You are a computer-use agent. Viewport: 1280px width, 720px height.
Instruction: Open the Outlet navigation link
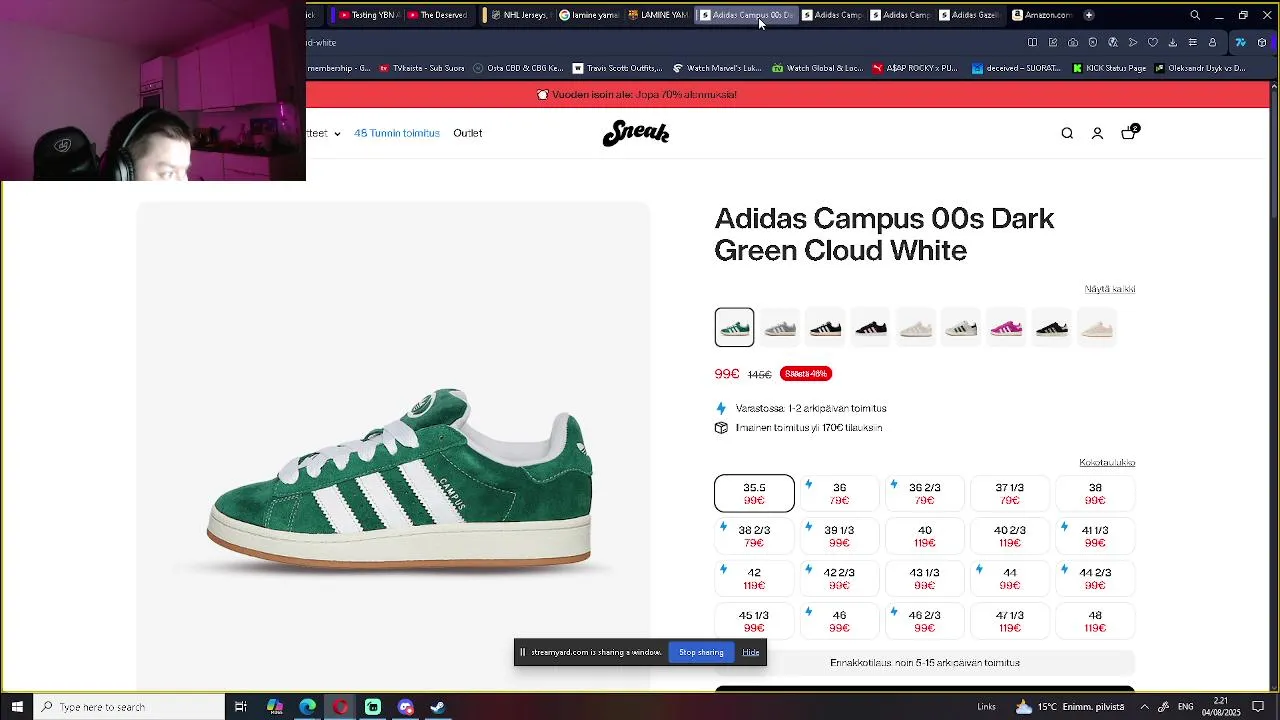point(467,133)
